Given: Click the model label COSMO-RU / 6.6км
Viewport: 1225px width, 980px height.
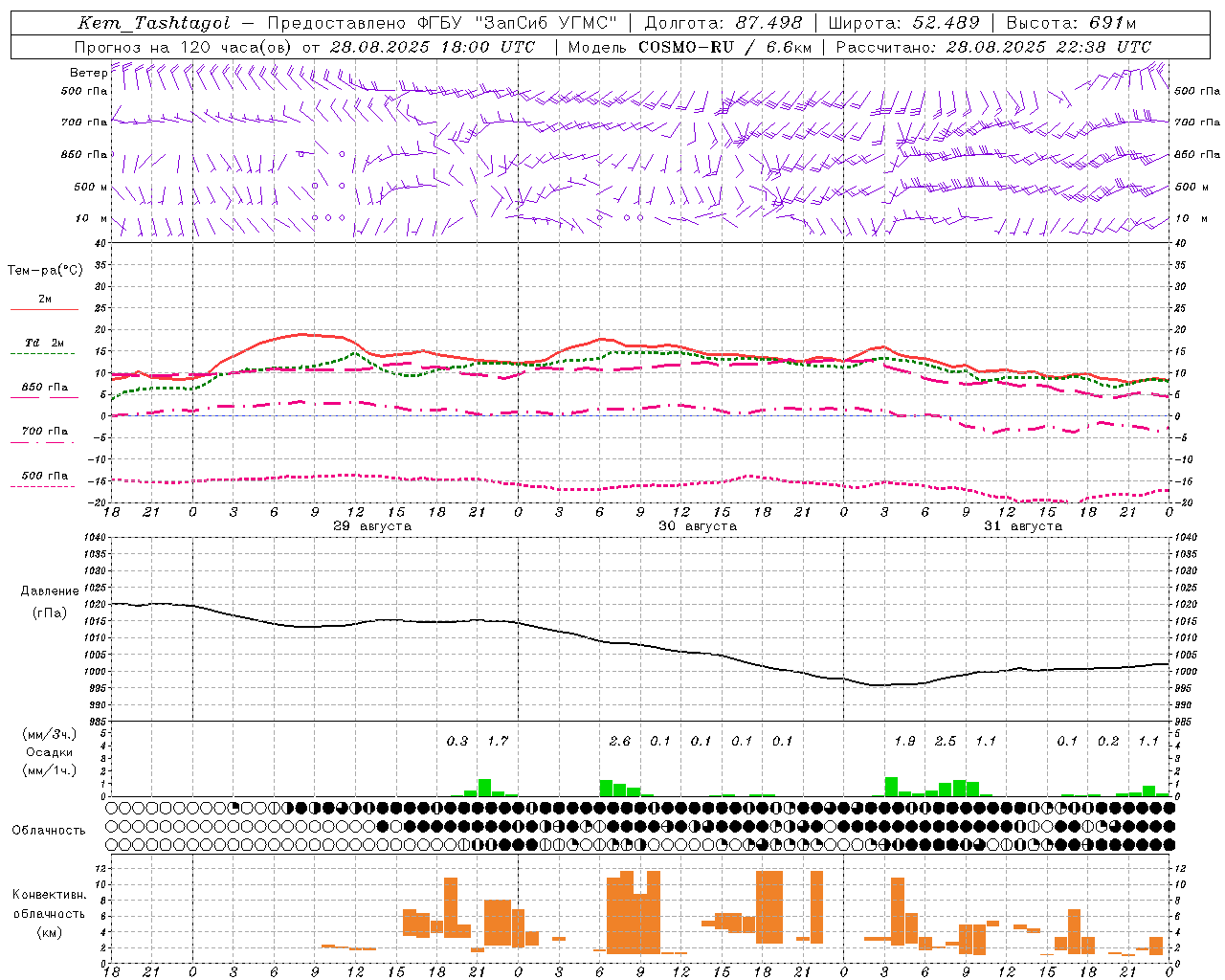Looking at the screenshot, I should pos(725,47).
